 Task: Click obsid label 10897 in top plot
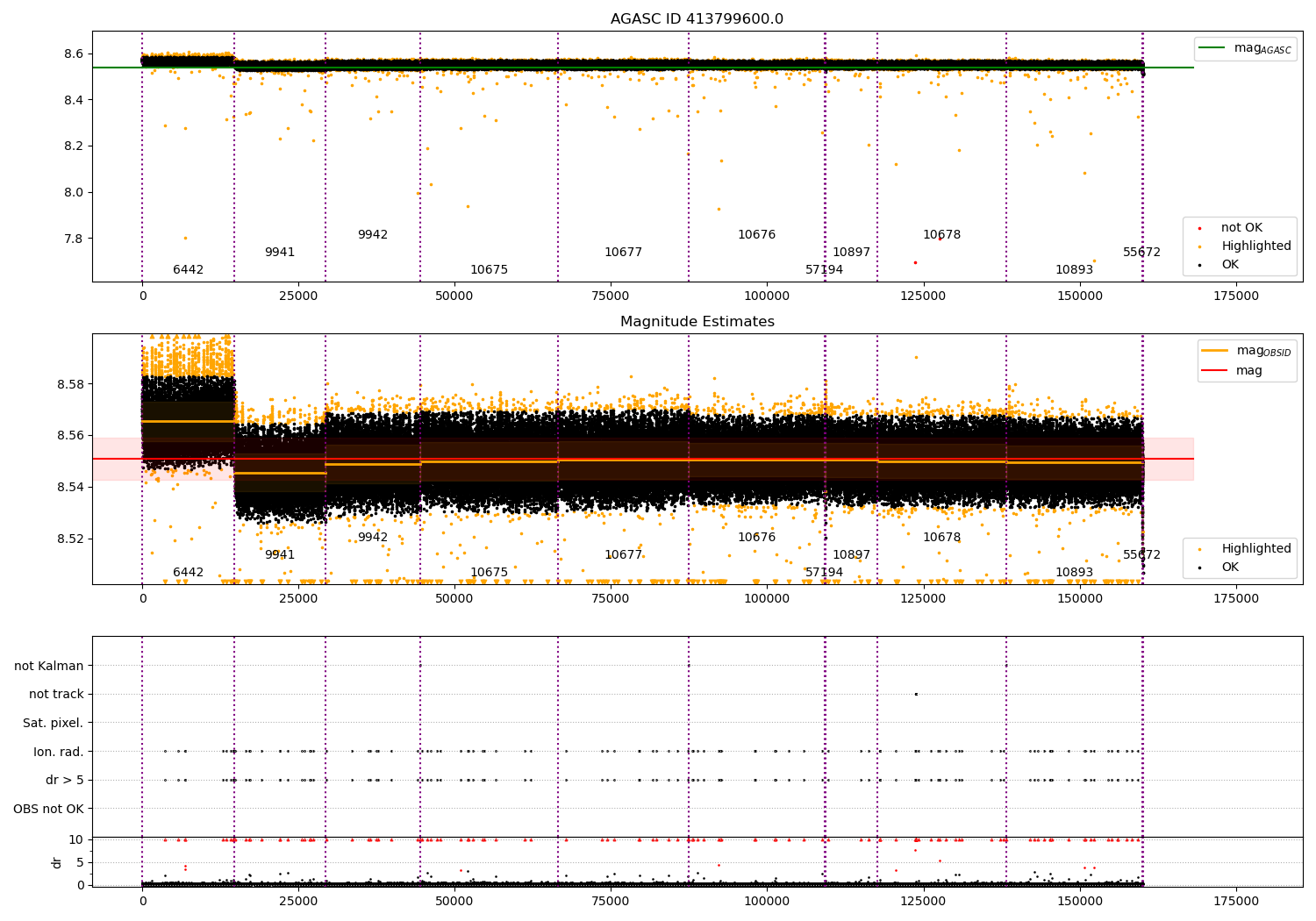[x=851, y=253]
